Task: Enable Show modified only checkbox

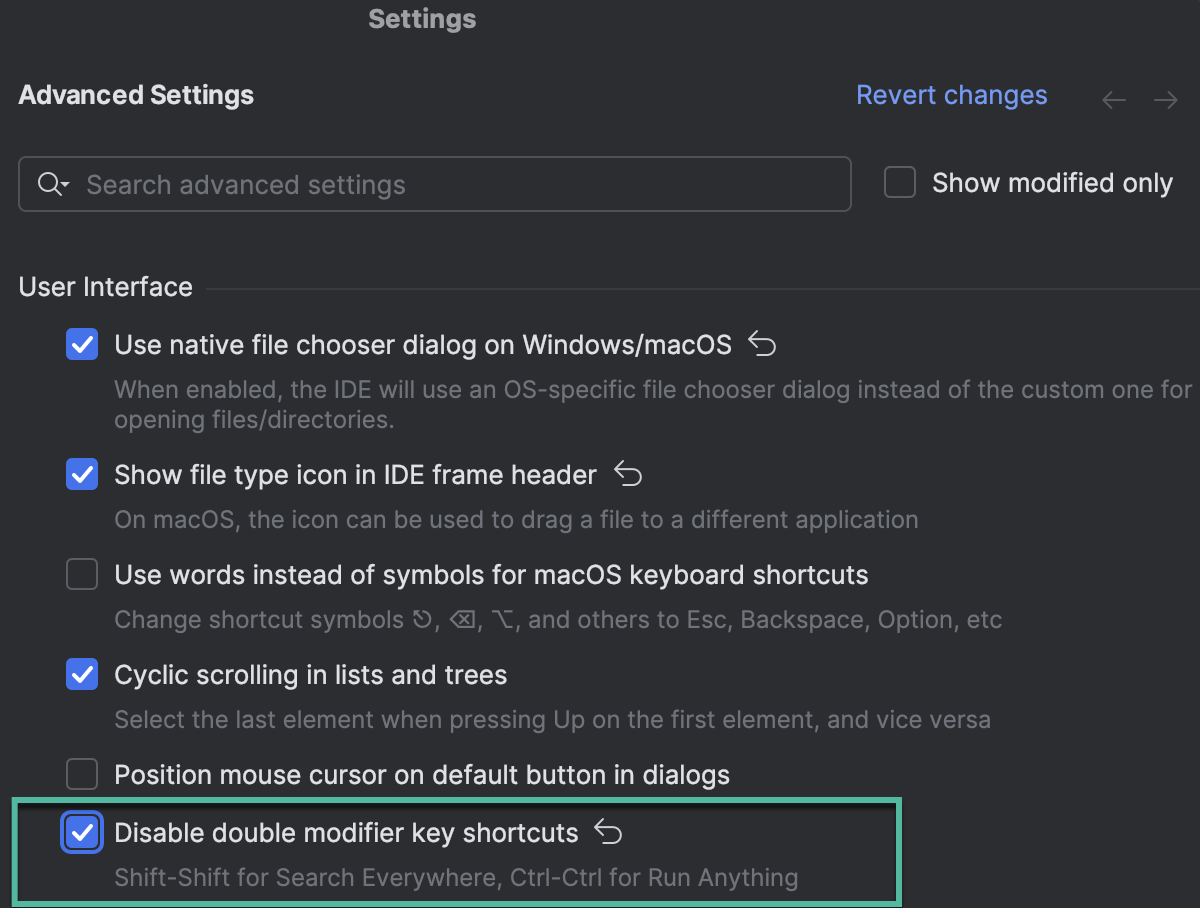Action: (900, 183)
